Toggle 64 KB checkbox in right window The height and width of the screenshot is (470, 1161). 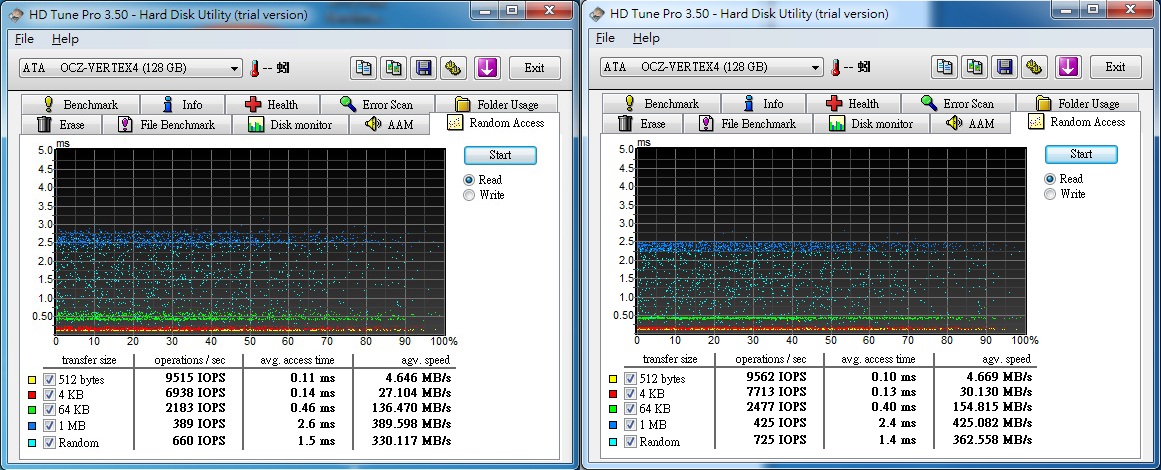pyautogui.click(x=630, y=409)
